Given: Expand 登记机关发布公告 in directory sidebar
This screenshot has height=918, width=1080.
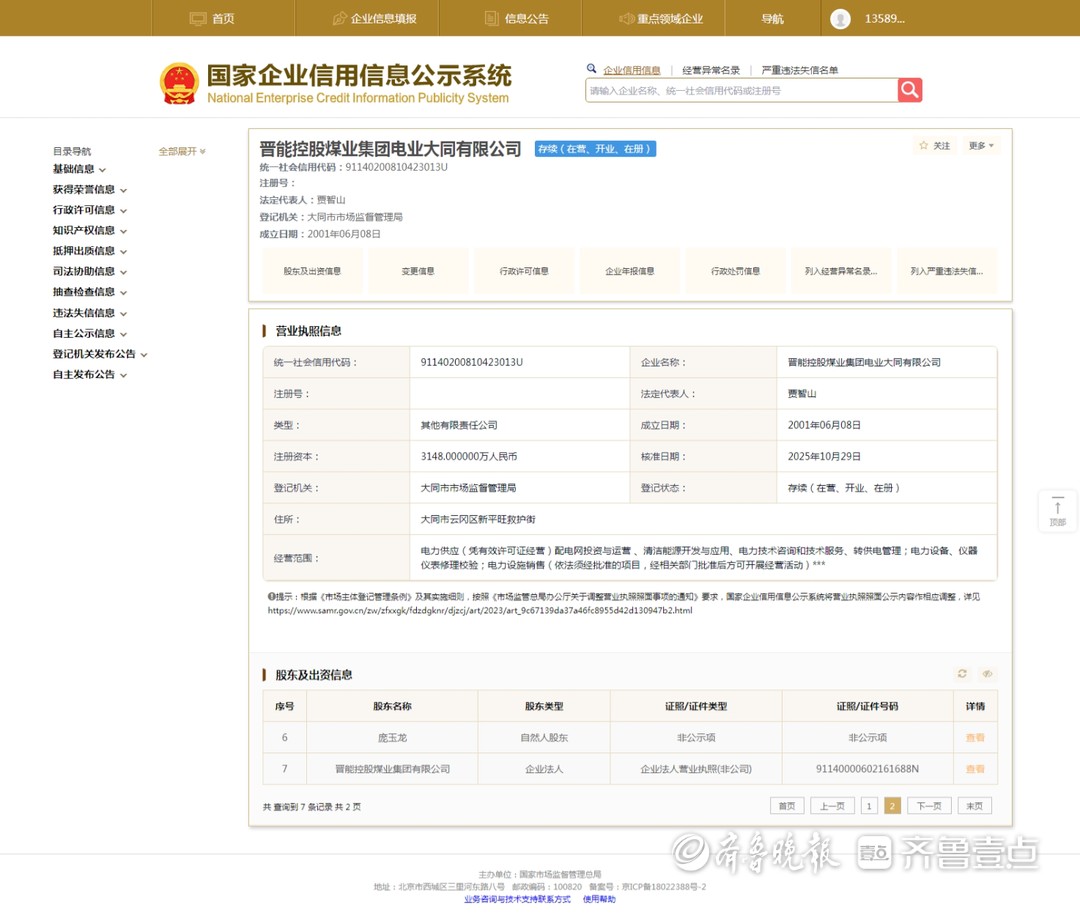Looking at the screenshot, I should point(100,354).
